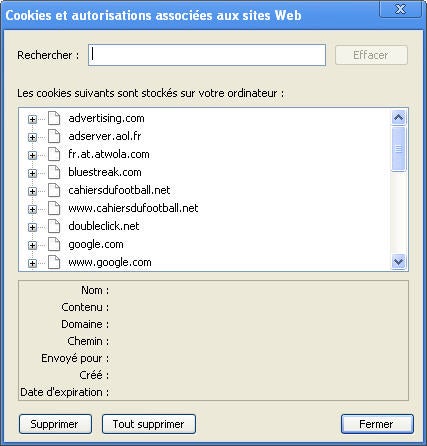Close the cookies dialog with the X button
The width and height of the screenshot is (427, 446).
coord(400,9)
